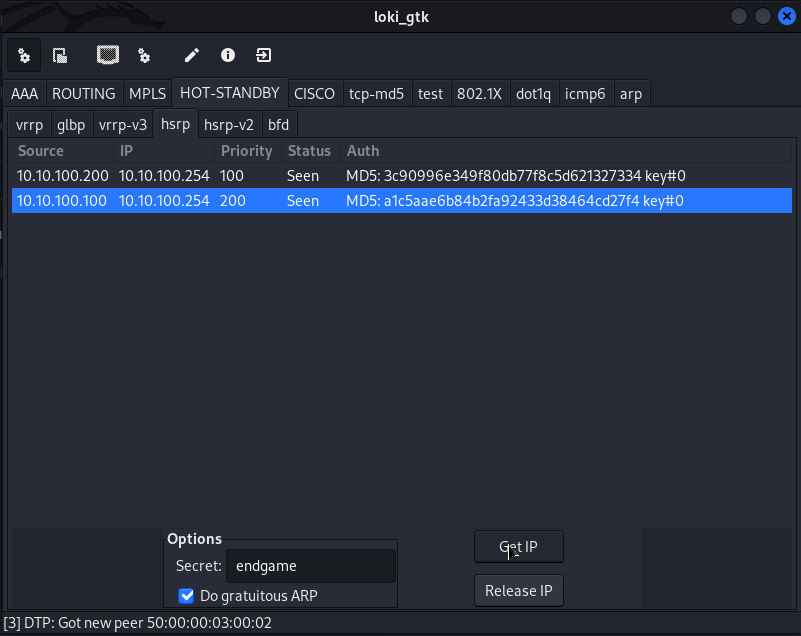Open the 802.1X tab
This screenshot has width=801, height=636.
(479, 94)
